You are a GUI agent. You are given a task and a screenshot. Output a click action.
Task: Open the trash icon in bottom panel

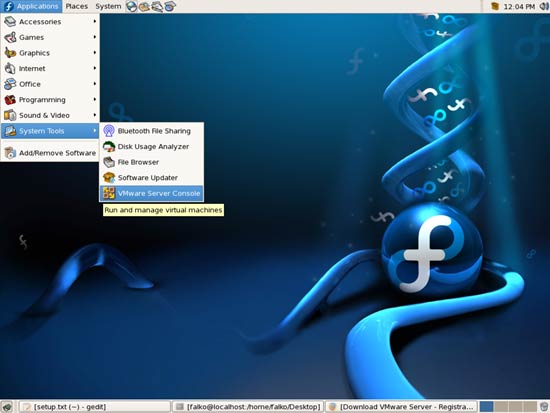click(544, 407)
